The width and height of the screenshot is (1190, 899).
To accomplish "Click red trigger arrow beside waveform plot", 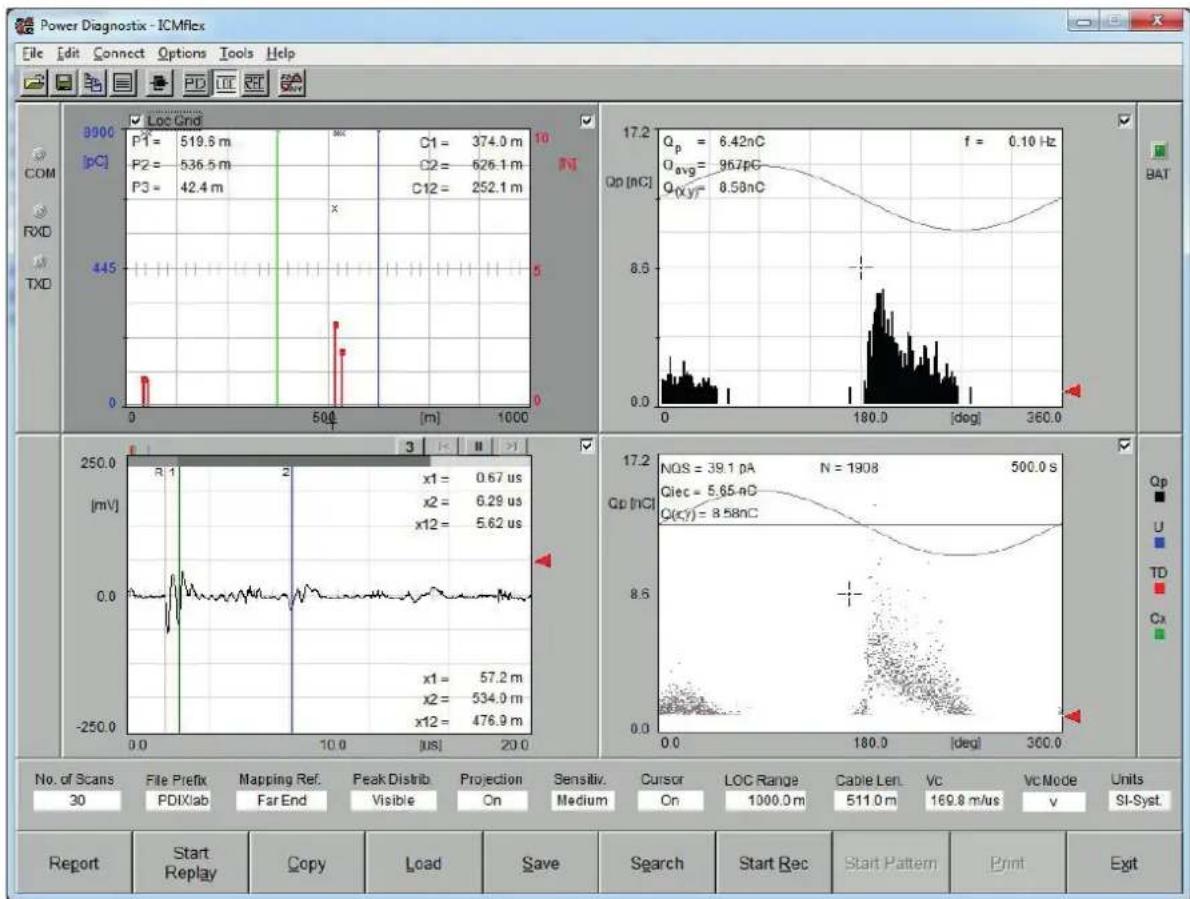I will click(543, 561).
